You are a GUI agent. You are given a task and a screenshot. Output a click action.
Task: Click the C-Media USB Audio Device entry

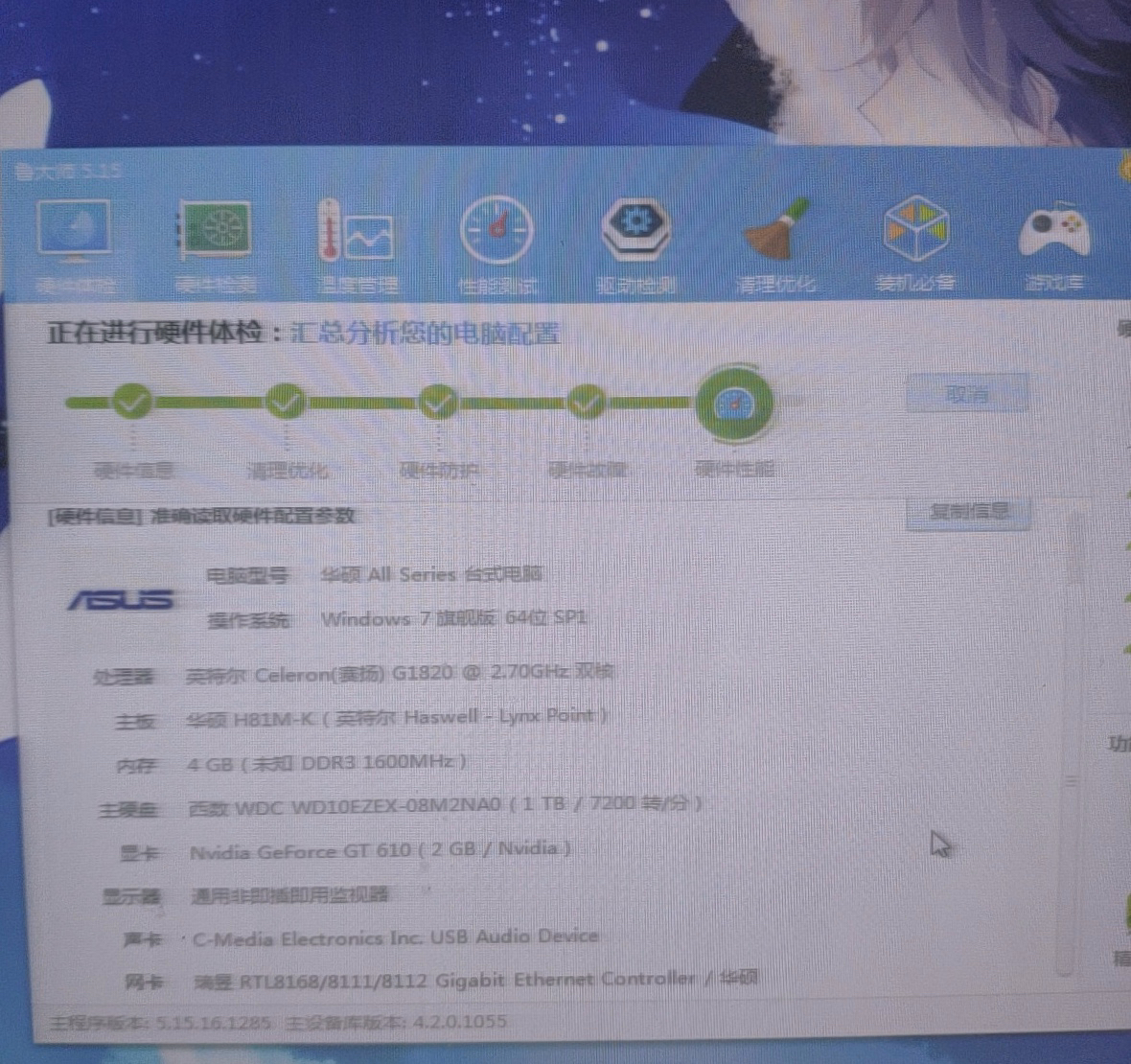point(395,937)
